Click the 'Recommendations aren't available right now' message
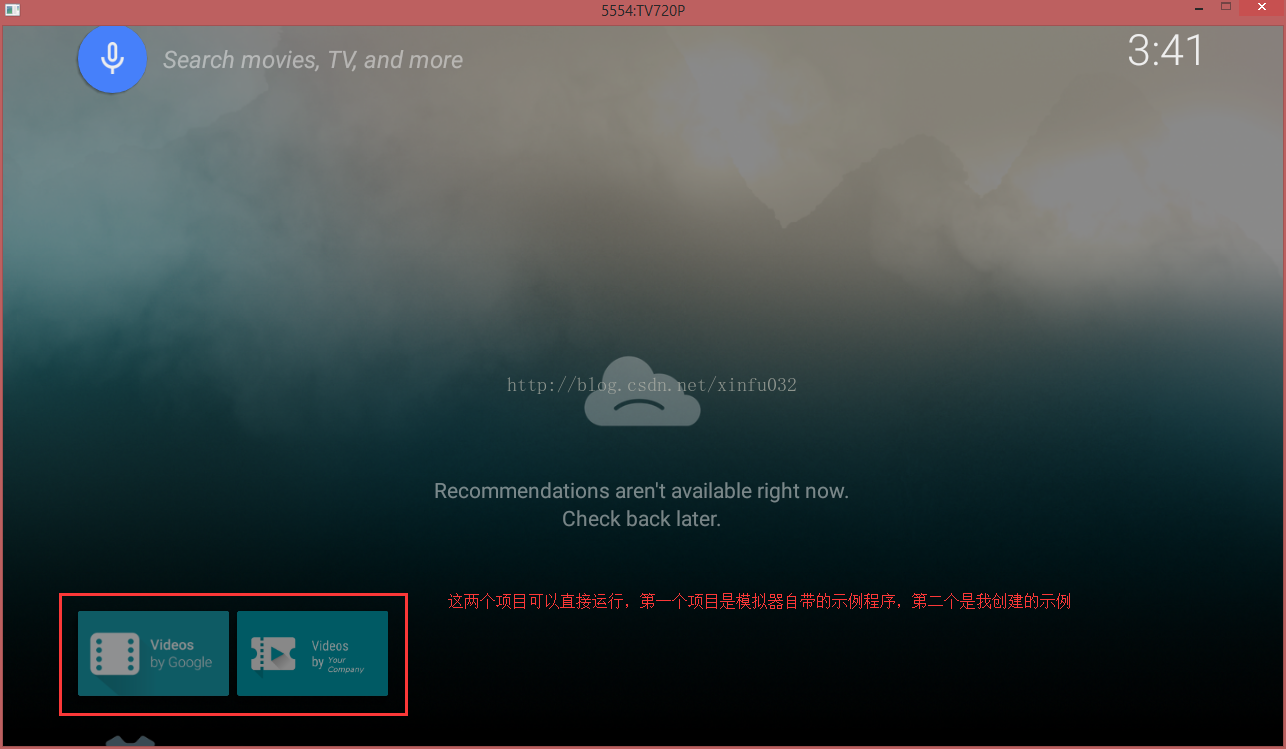 [x=641, y=491]
